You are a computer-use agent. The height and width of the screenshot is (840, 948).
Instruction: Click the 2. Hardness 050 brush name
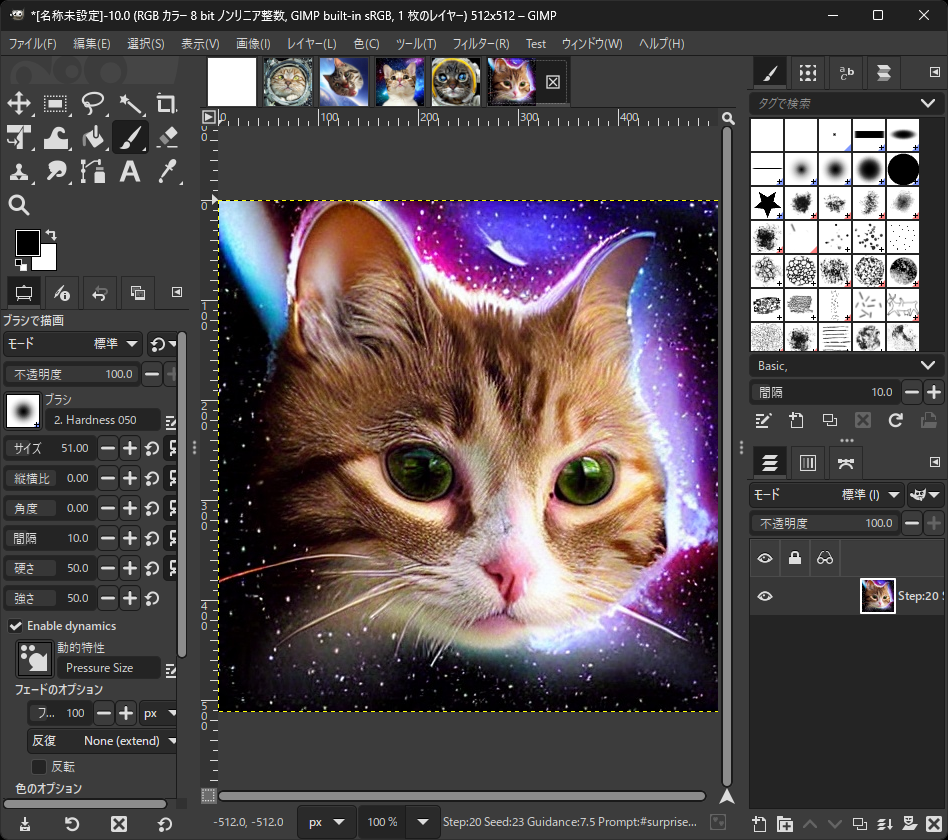click(96, 420)
